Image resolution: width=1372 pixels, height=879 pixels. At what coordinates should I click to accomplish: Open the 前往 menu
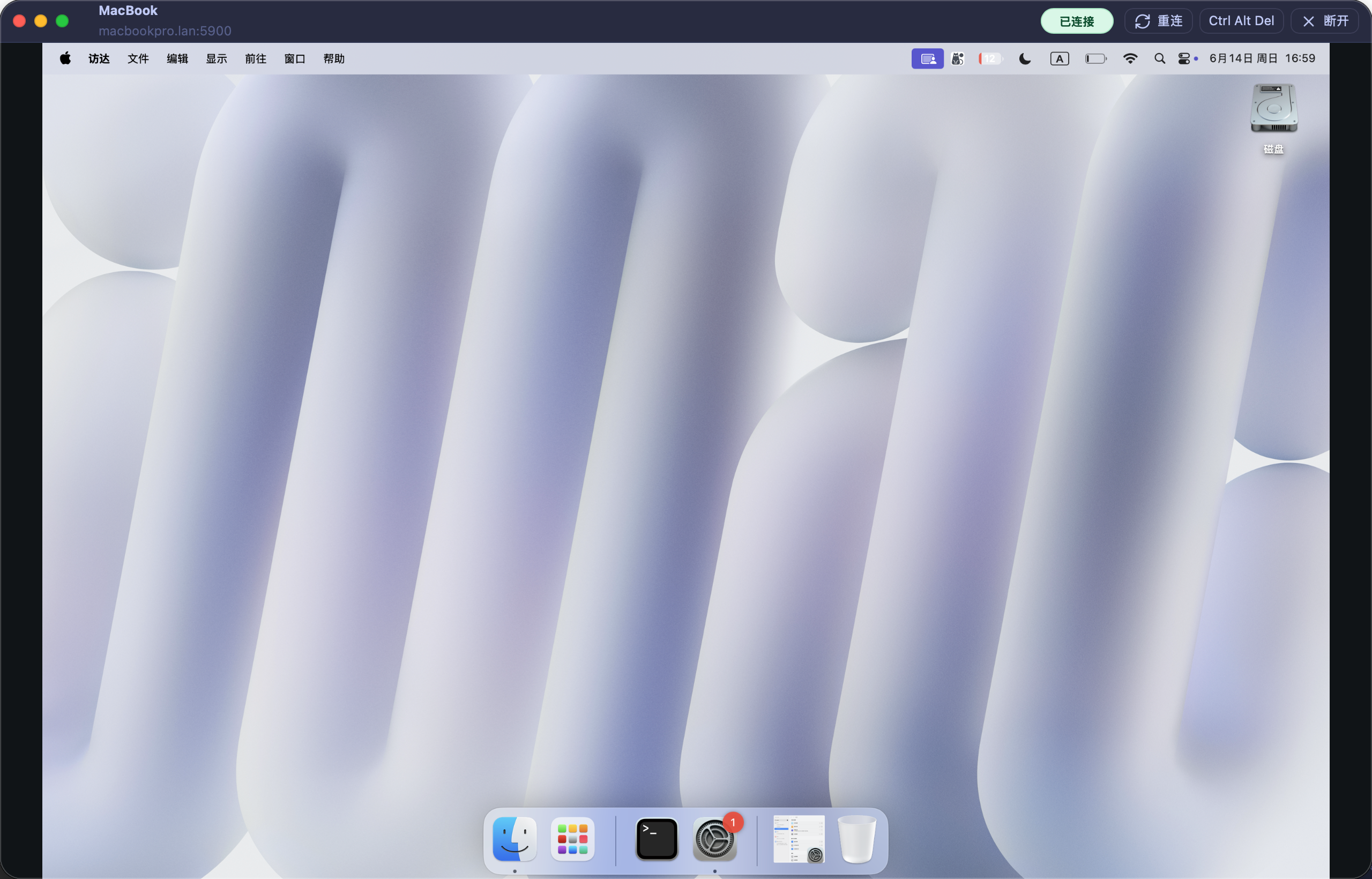pyautogui.click(x=256, y=58)
